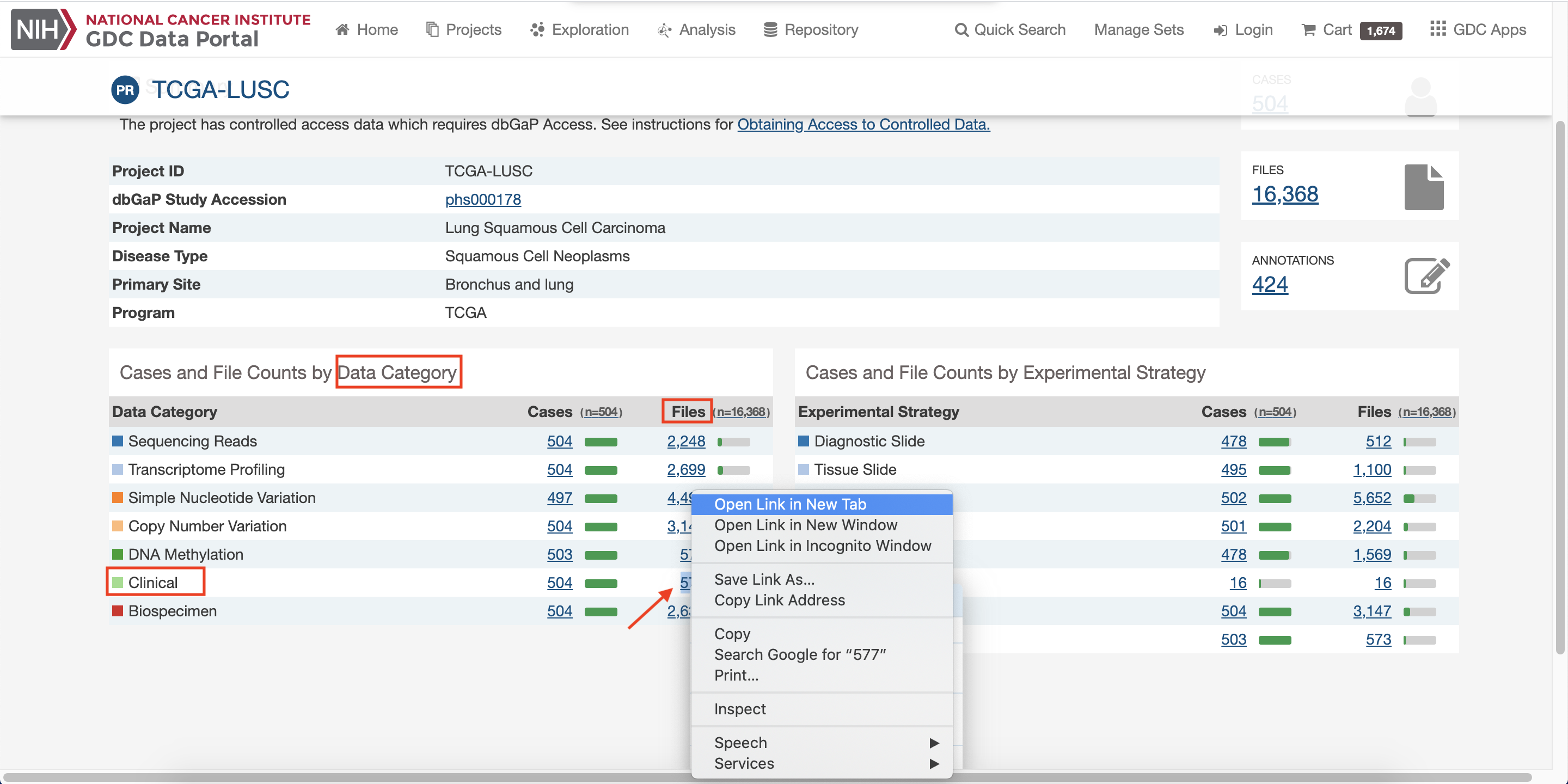Select Search Google for "577"

click(x=822, y=654)
